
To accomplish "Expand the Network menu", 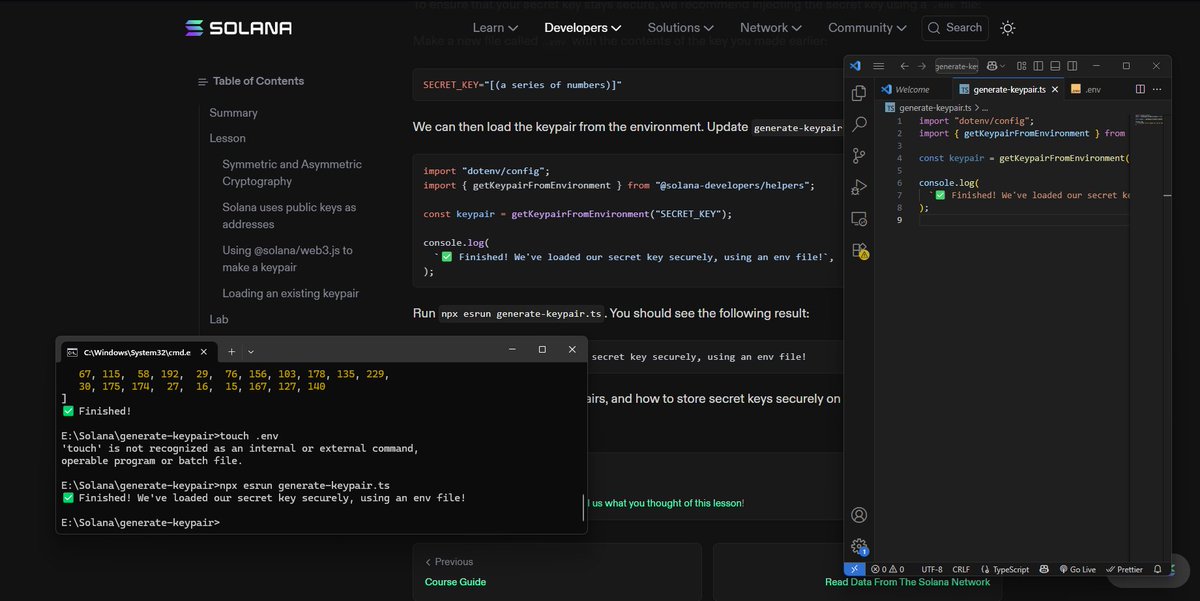I will (771, 28).
